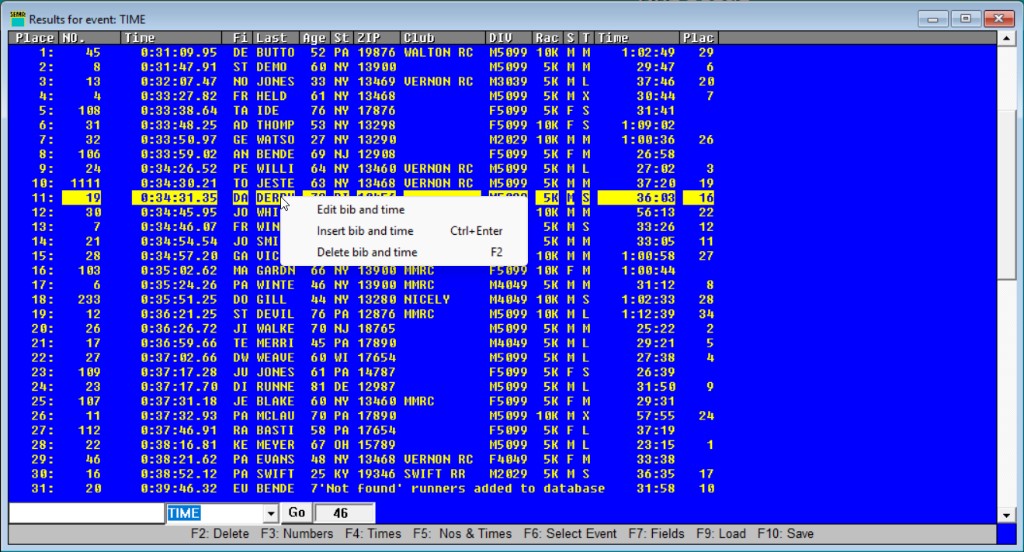
Task: Click the Rac column header
Action: click(x=547, y=38)
